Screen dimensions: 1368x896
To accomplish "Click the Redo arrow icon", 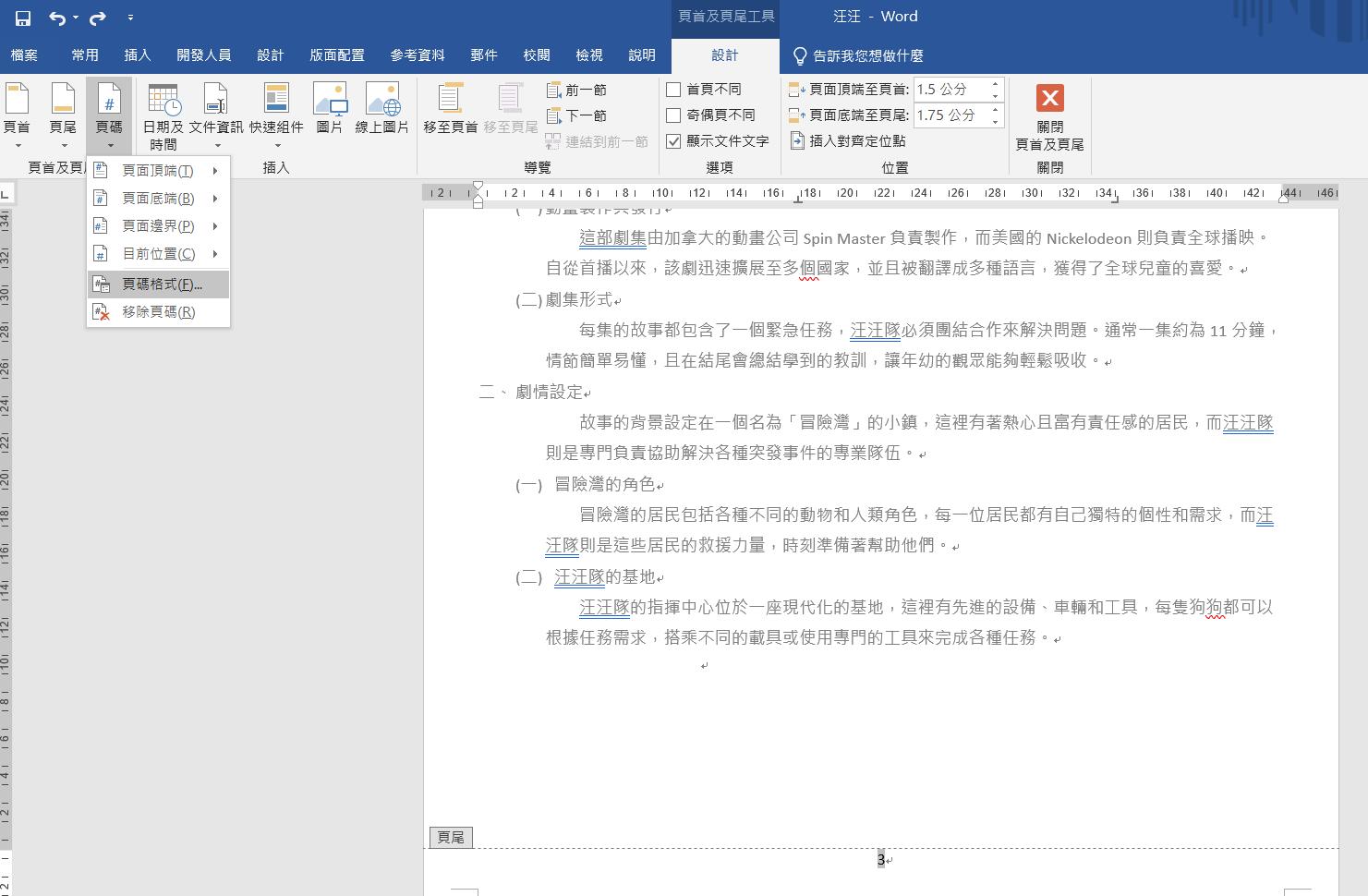I will click(x=98, y=18).
